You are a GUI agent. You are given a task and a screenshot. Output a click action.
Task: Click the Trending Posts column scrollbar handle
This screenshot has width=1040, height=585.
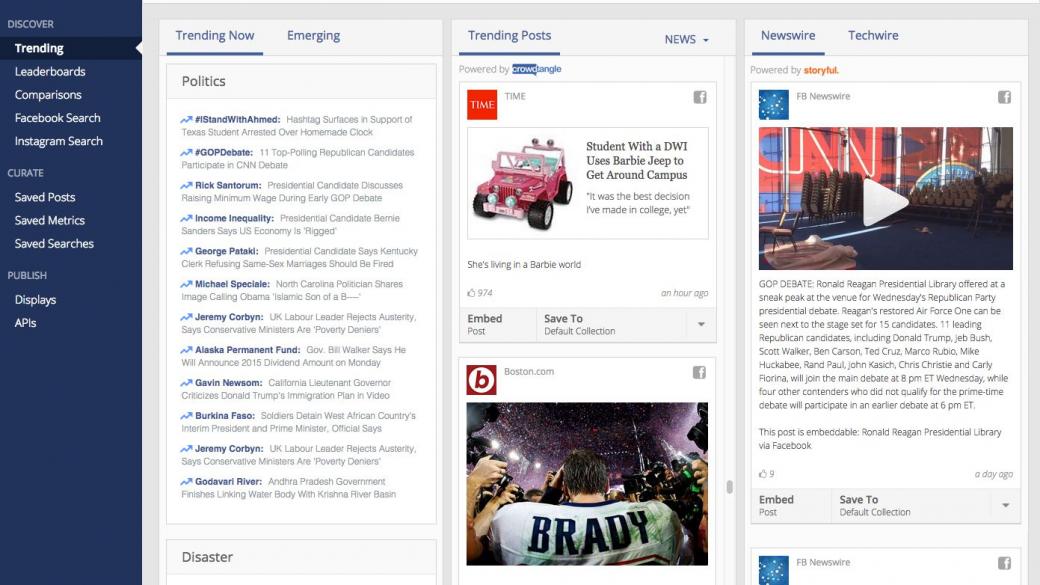pyautogui.click(x=730, y=488)
